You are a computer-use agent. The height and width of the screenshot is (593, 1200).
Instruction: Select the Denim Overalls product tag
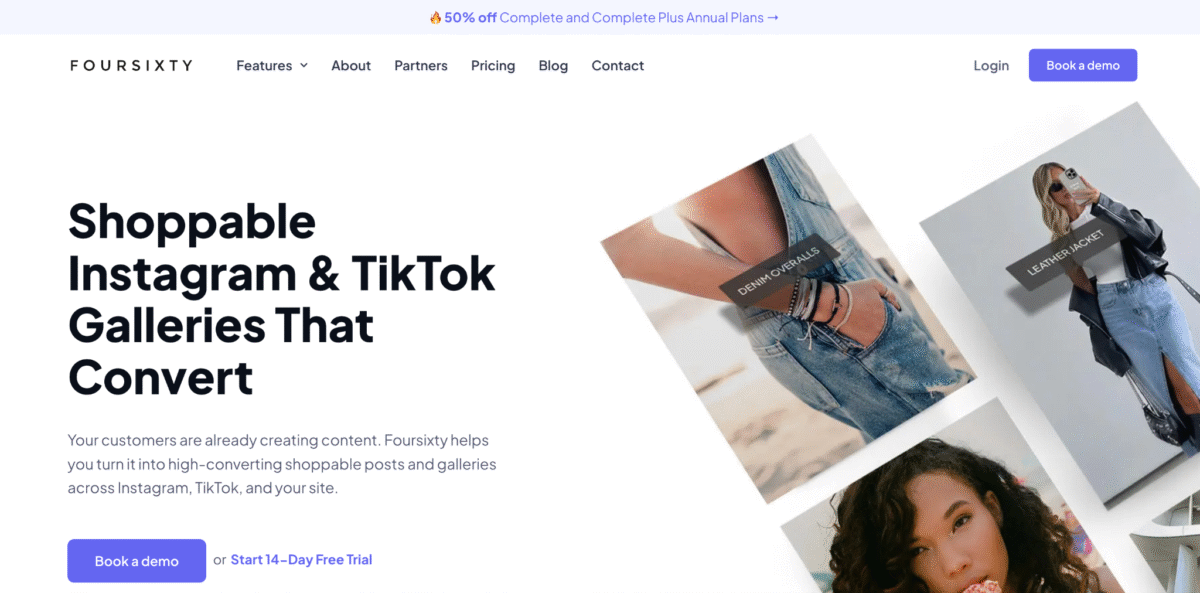[778, 270]
